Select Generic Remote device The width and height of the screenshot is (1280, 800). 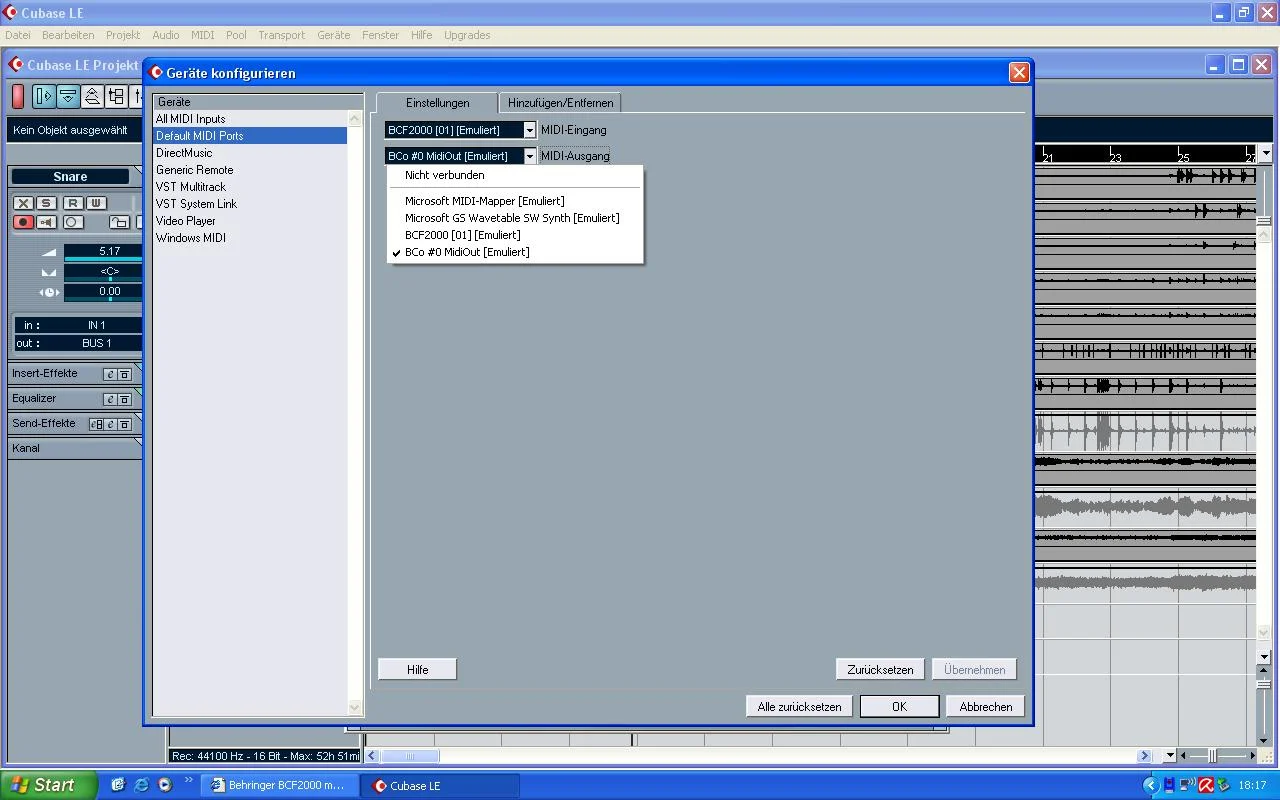(250, 170)
